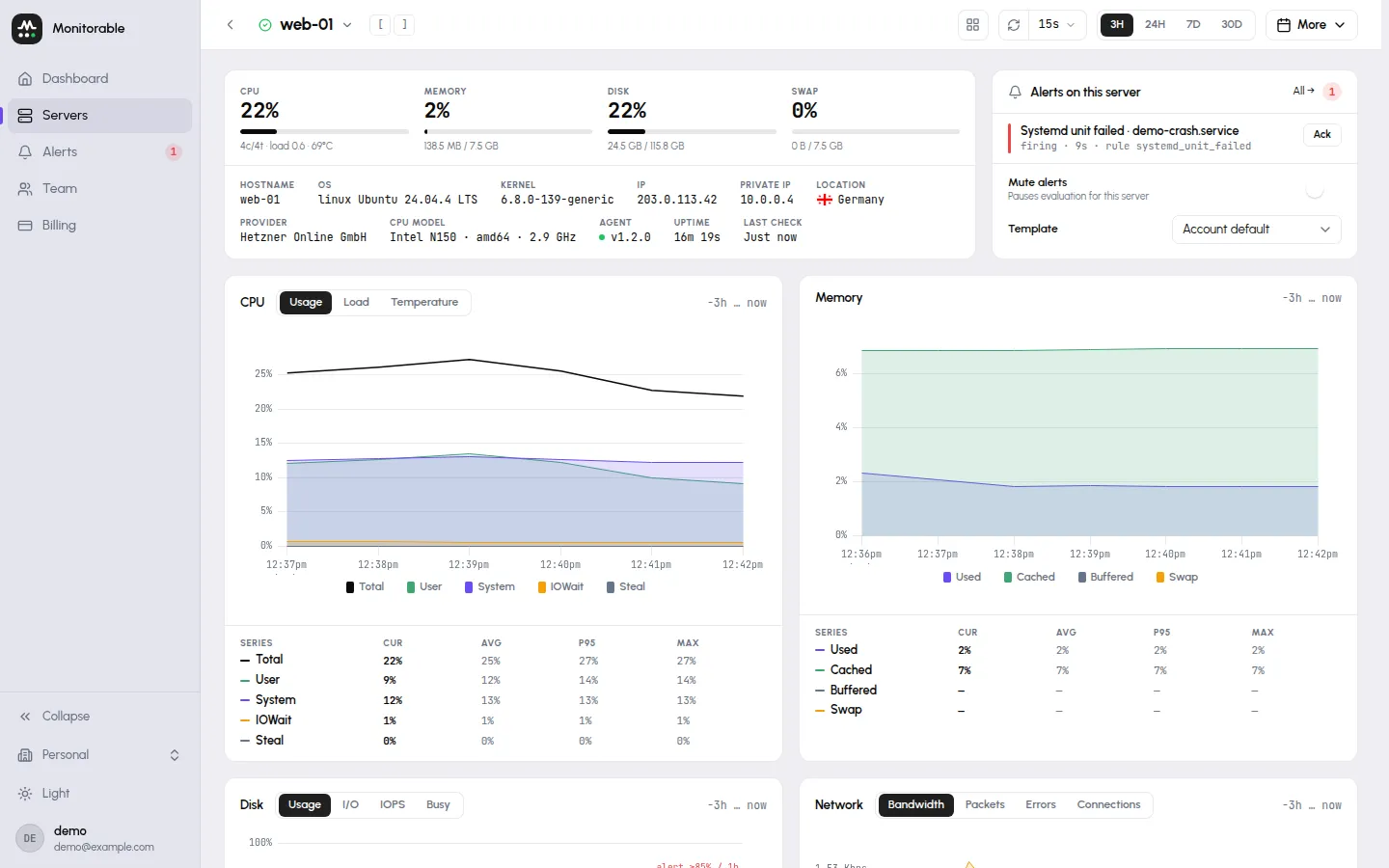Image resolution: width=1389 pixels, height=868 pixels.
Task: Switch the Disk chart to the IOPS tab
Action: pos(392,805)
